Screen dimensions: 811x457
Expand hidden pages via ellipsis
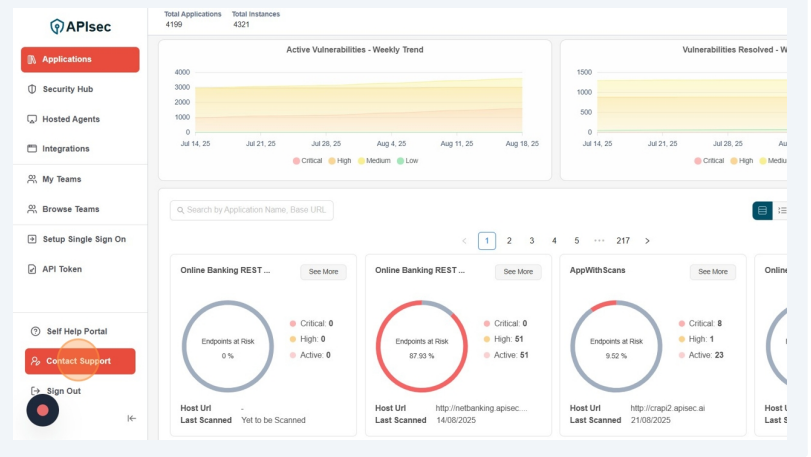[x=599, y=241]
